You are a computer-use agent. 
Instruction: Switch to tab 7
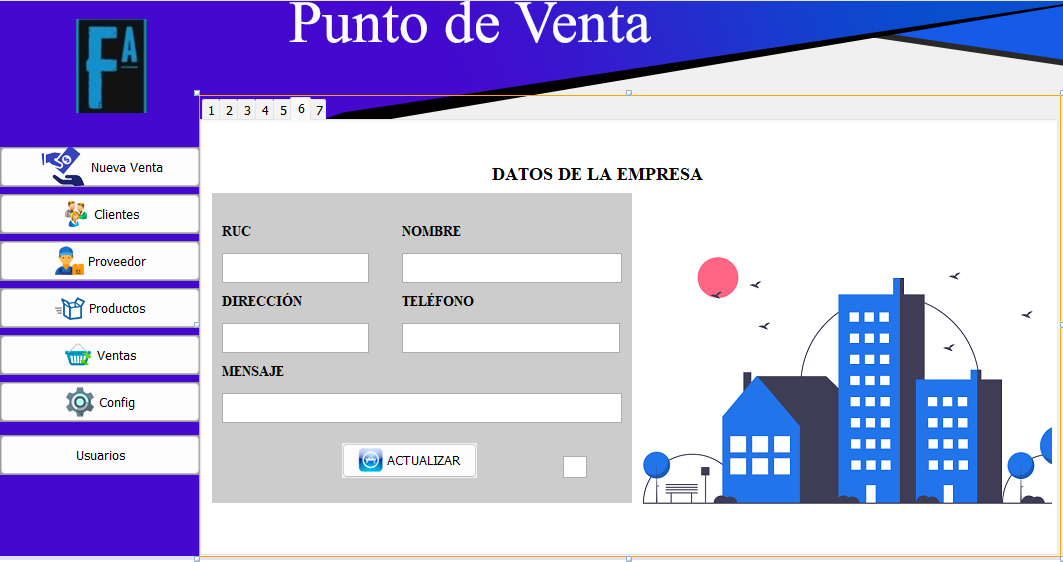tap(319, 111)
